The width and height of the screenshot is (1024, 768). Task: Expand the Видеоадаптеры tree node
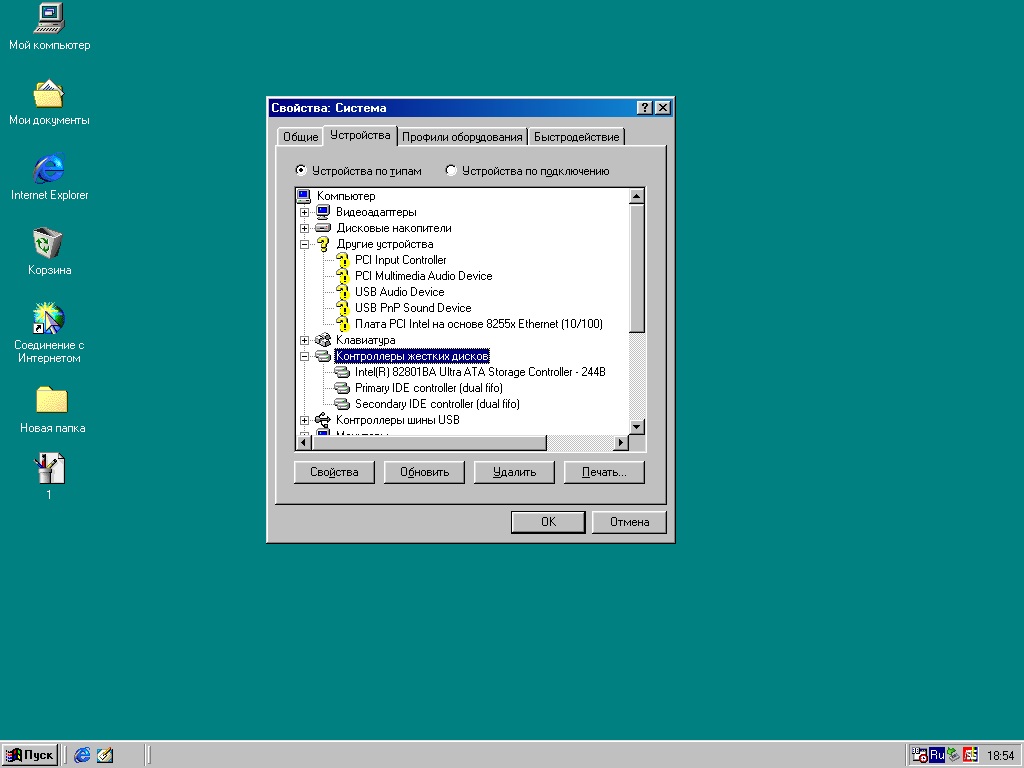[304, 212]
